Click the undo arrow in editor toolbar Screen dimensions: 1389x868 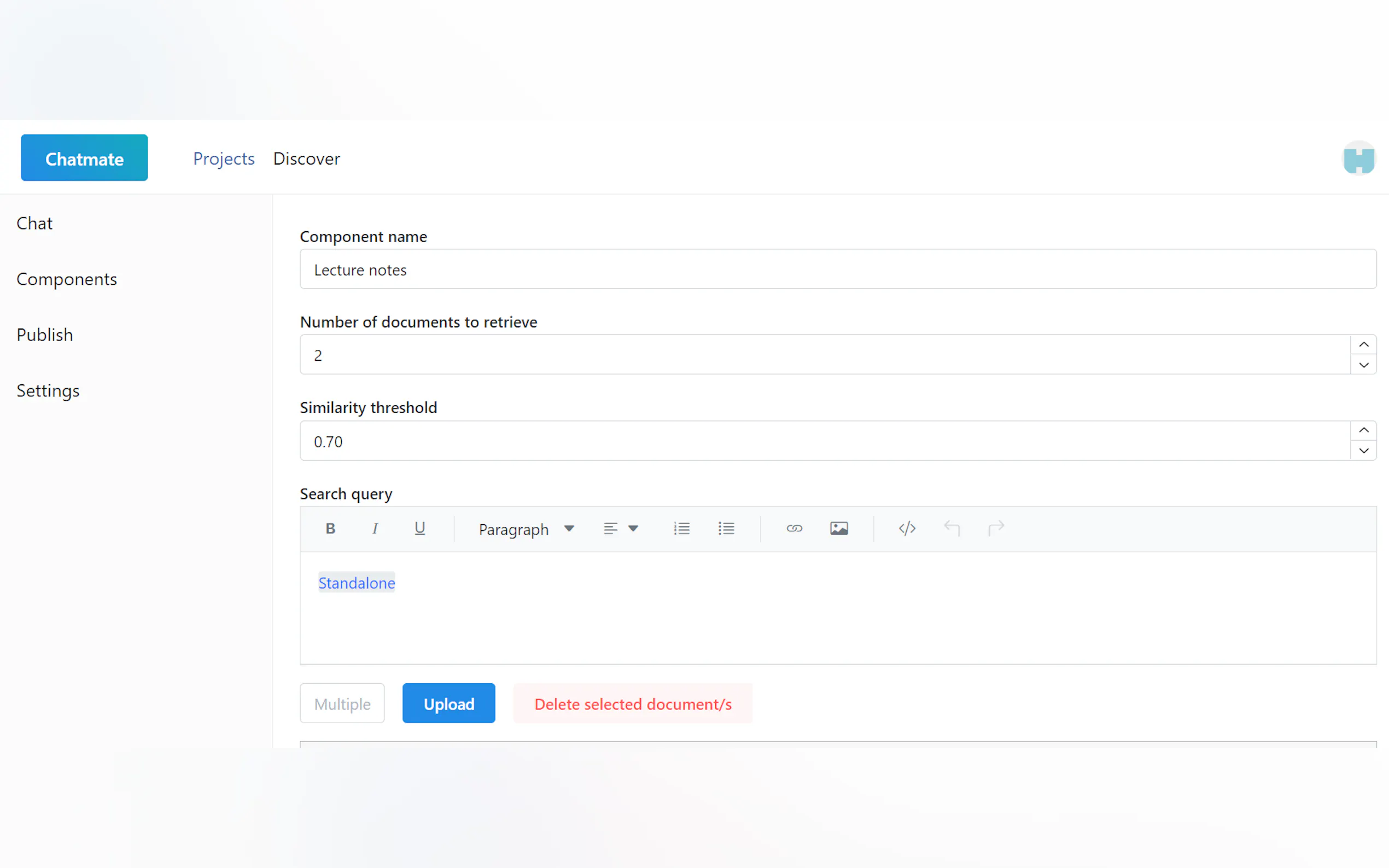tap(952, 528)
